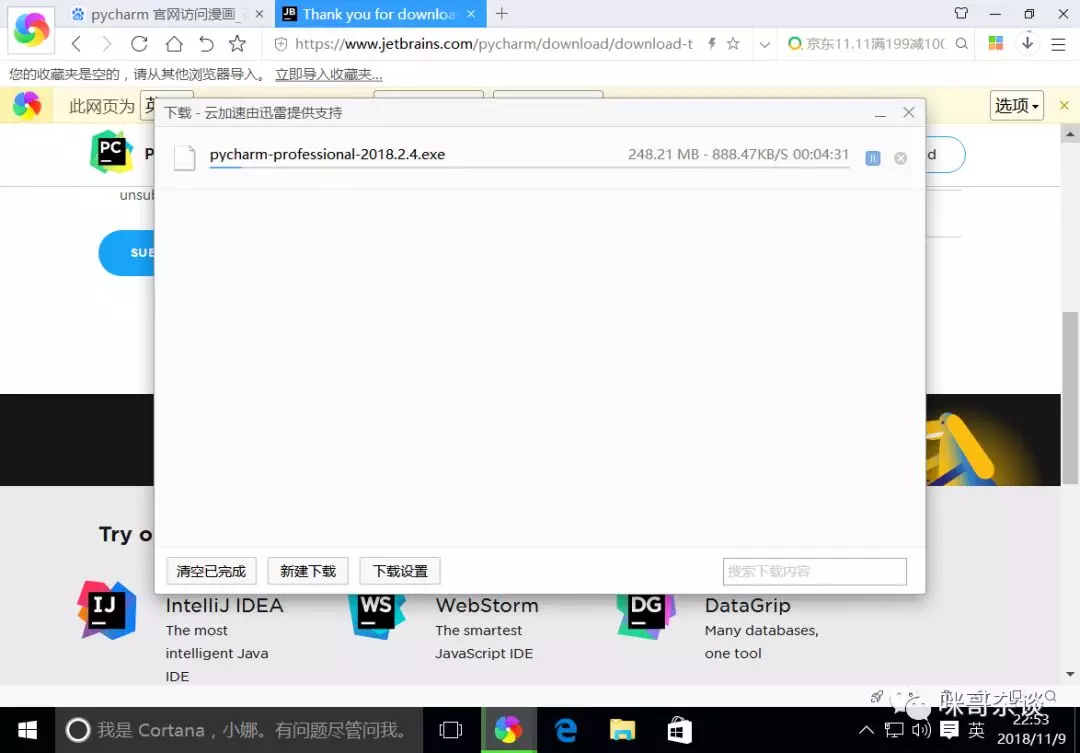This screenshot has height=753, width=1080.
Task: Click the volume speaker tray icon
Action: pos(921,730)
